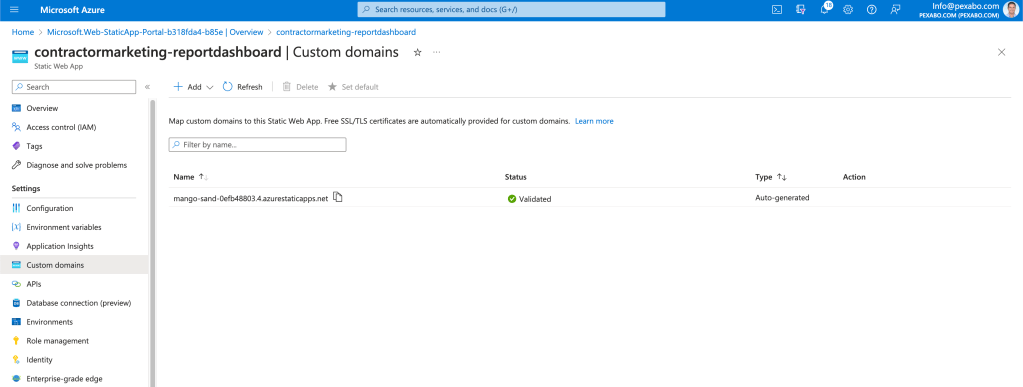Screen dimensions: 1023x387
Task: Click the Refresh toolbar button
Action: click(x=243, y=87)
